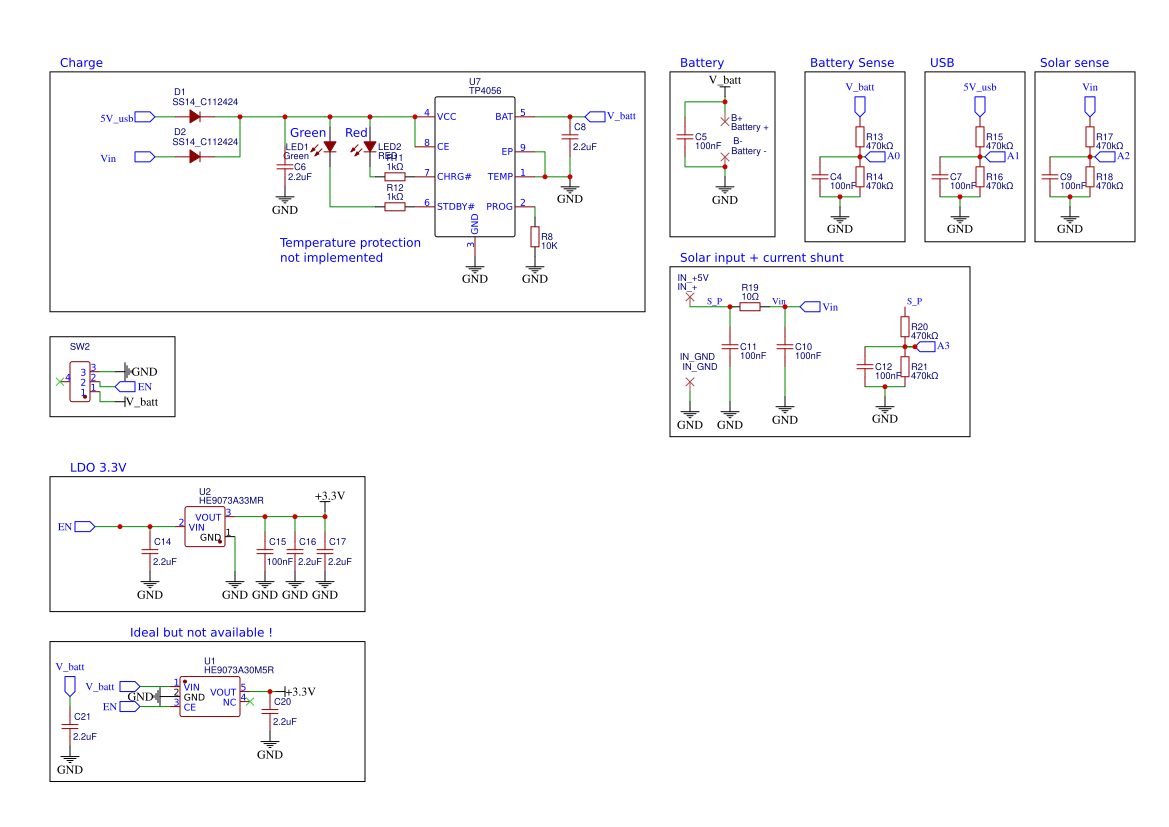Screen dimensions: 1169x827
Task: Click the 'S_P' net label above R20
Action: pos(914,301)
